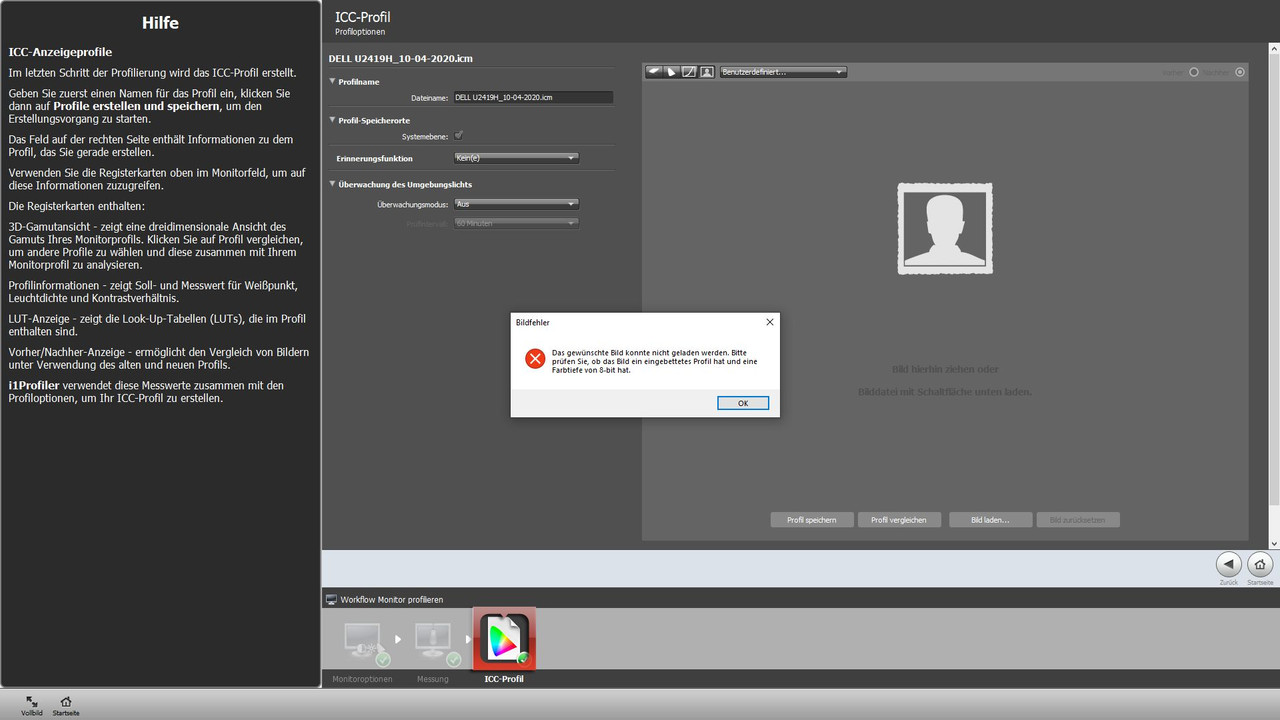Select the Monitoroptionen workflow step

tap(362, 645)
